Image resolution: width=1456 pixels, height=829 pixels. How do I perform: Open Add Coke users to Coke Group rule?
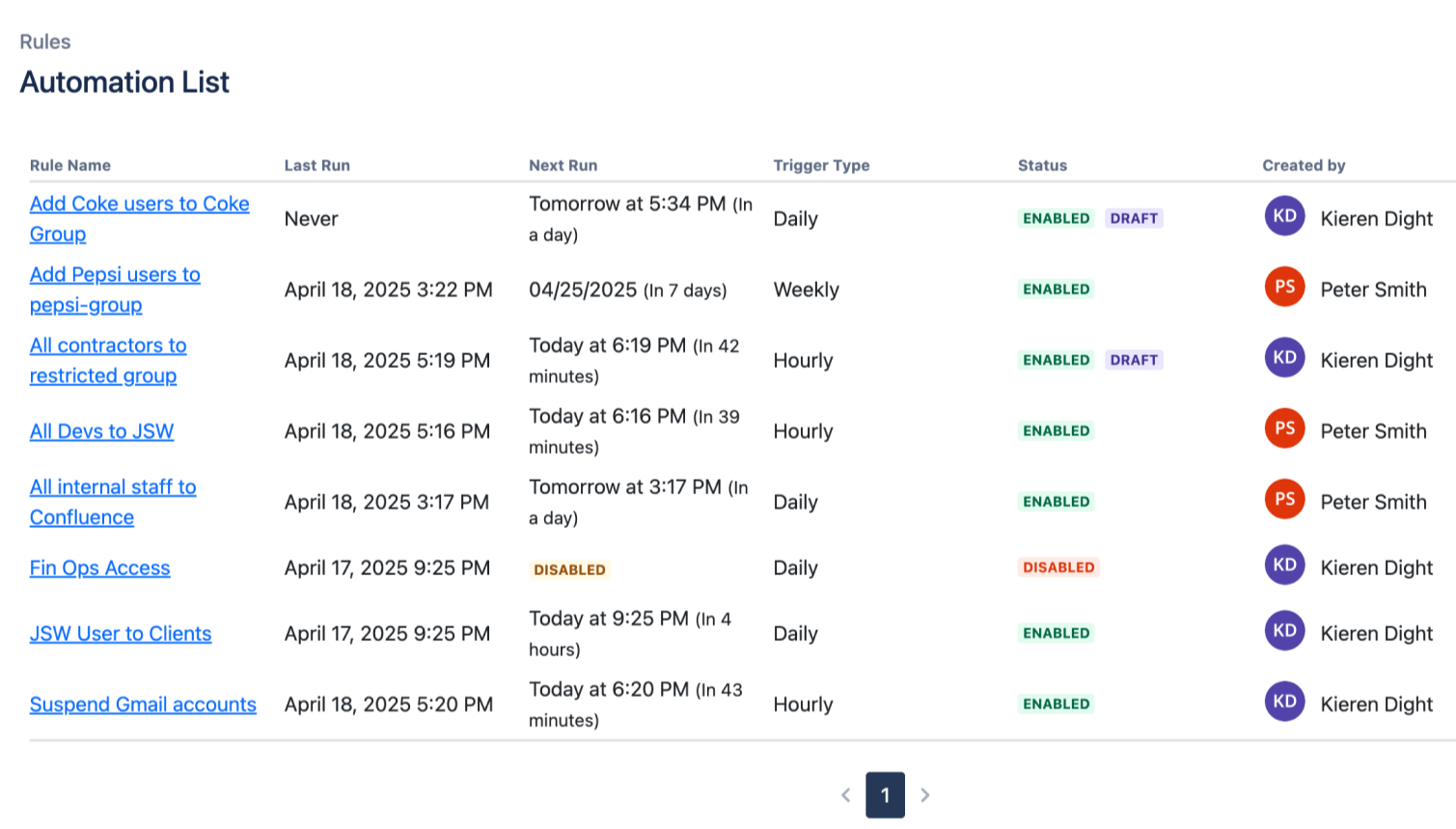(x=139, y=205)
